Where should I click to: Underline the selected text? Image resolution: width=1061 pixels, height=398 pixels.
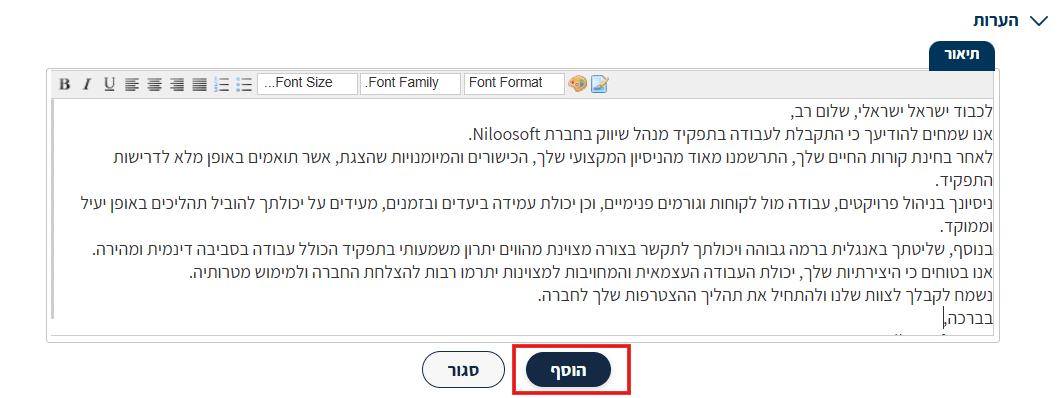pyautogui.click(x=109, y=84)
